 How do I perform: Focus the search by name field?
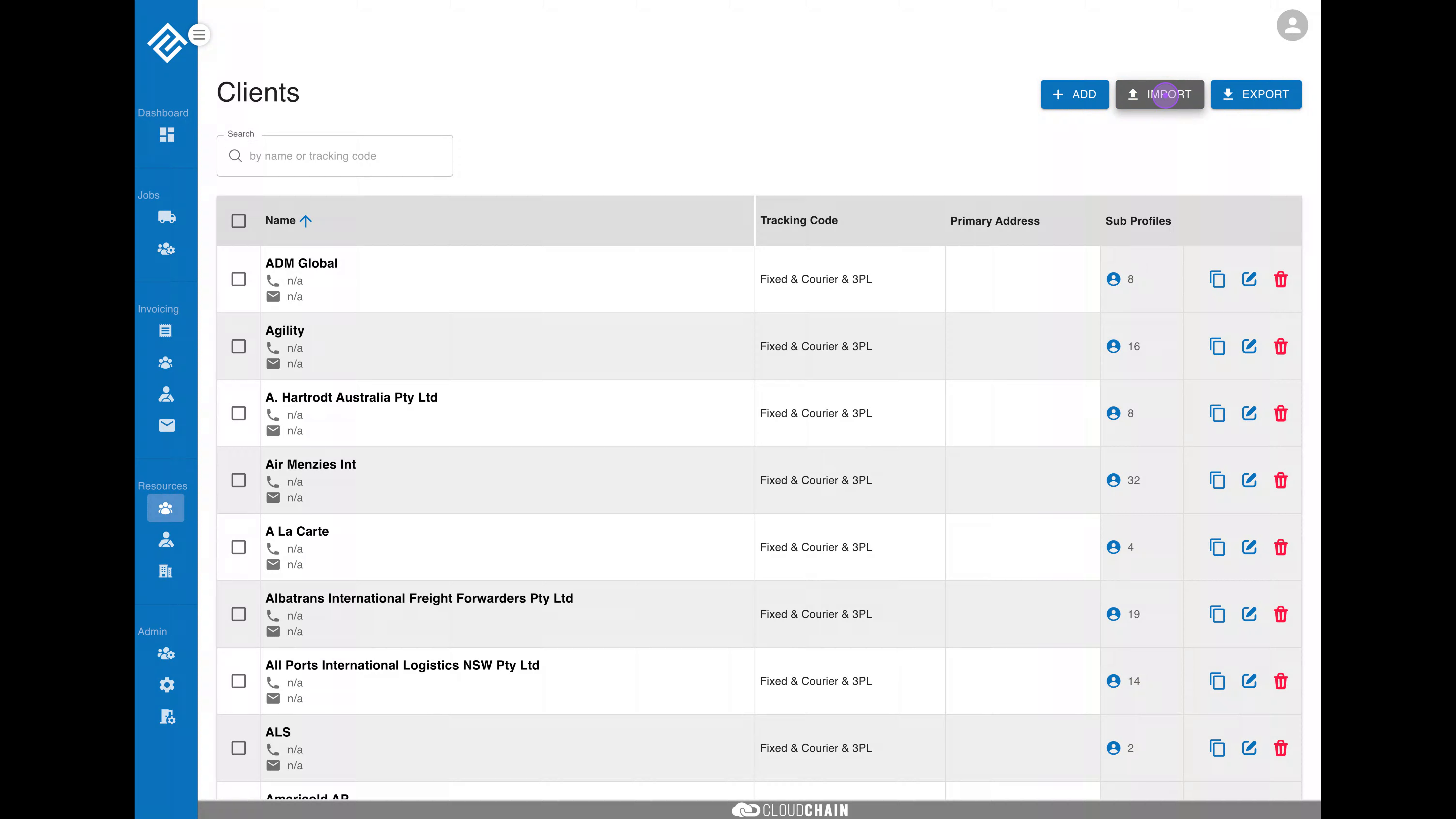click(335, 156)
